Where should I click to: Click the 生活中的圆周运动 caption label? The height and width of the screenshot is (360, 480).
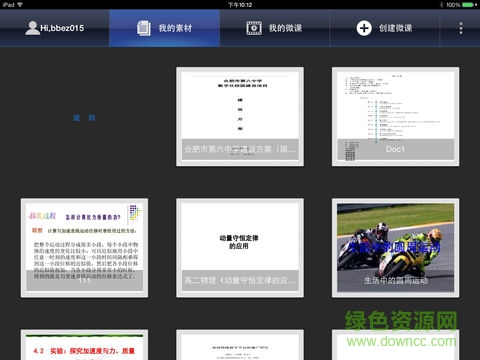point(396,280)
